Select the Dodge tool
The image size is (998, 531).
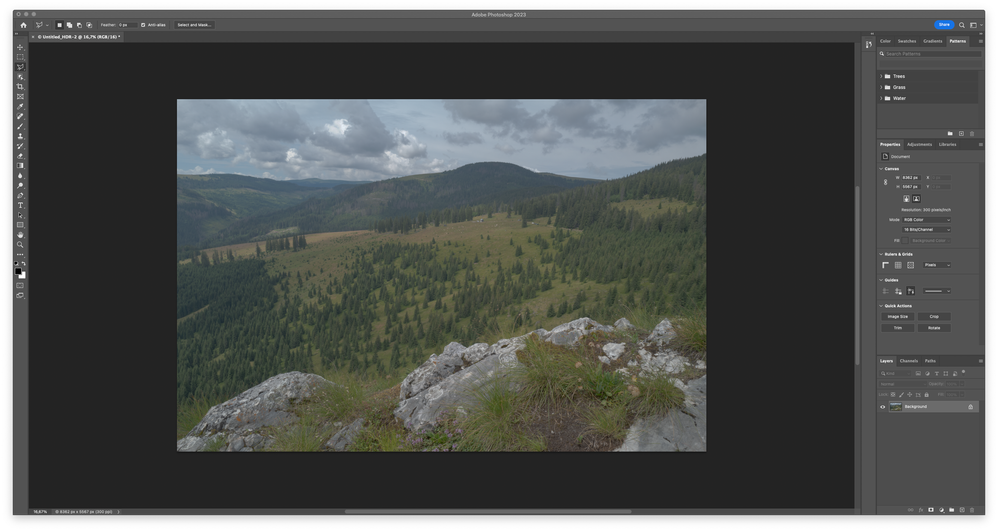tap(20, 185)
